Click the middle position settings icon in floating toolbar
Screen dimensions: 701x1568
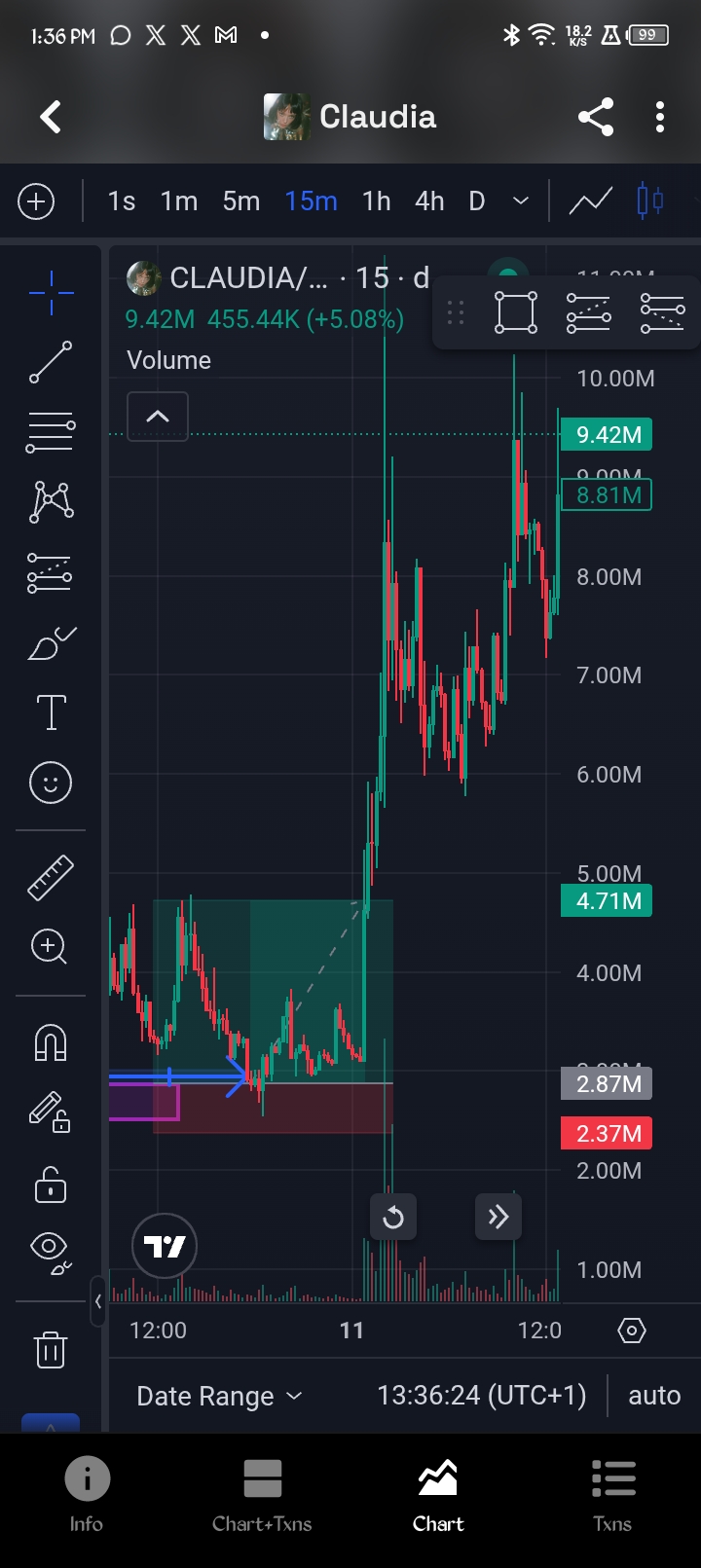pyautogui.click(x=589, y=312)
